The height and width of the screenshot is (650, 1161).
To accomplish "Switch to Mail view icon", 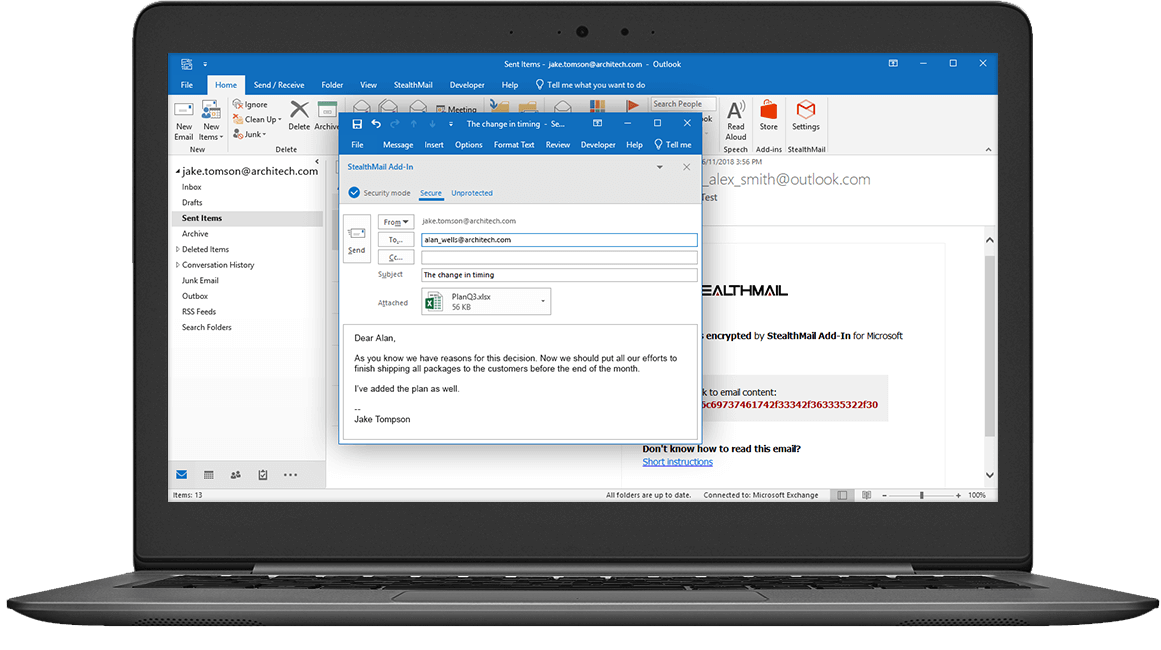I will [x=181, y=475].
